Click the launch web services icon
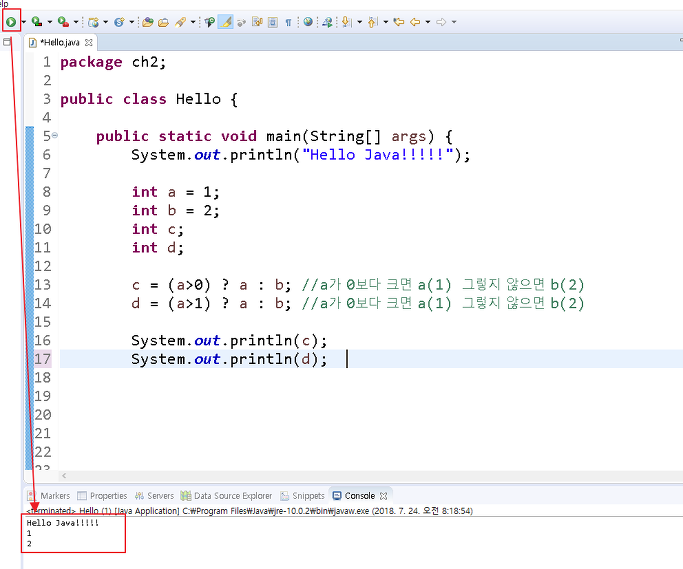 tap(327, 22)
